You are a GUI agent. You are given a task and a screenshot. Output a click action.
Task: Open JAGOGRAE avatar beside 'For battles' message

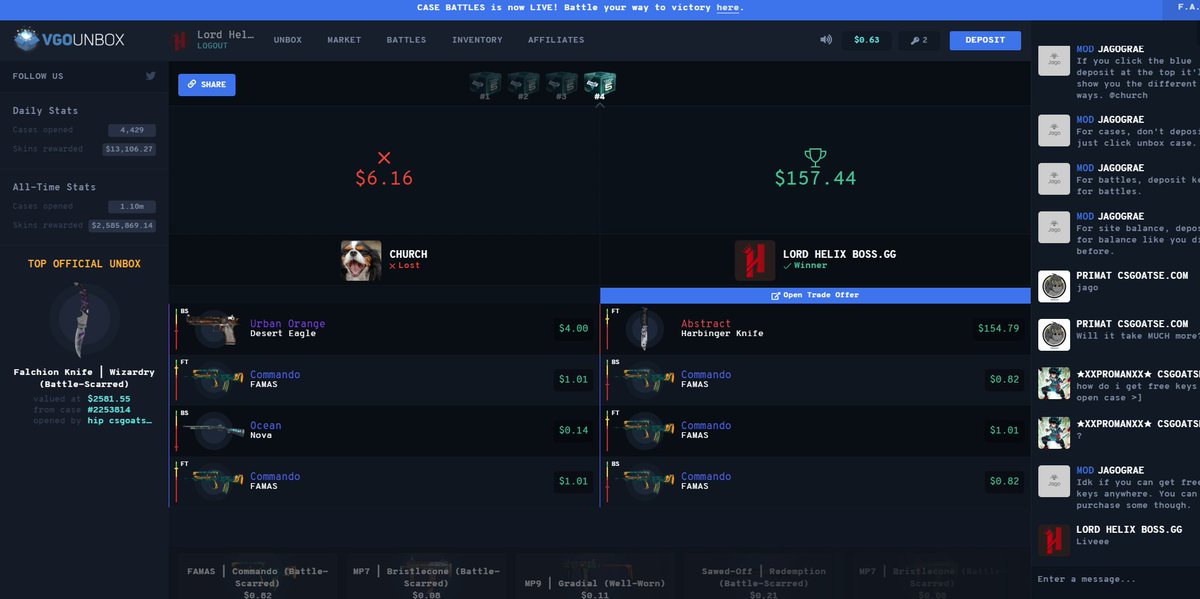click(x=1054, y=178)
